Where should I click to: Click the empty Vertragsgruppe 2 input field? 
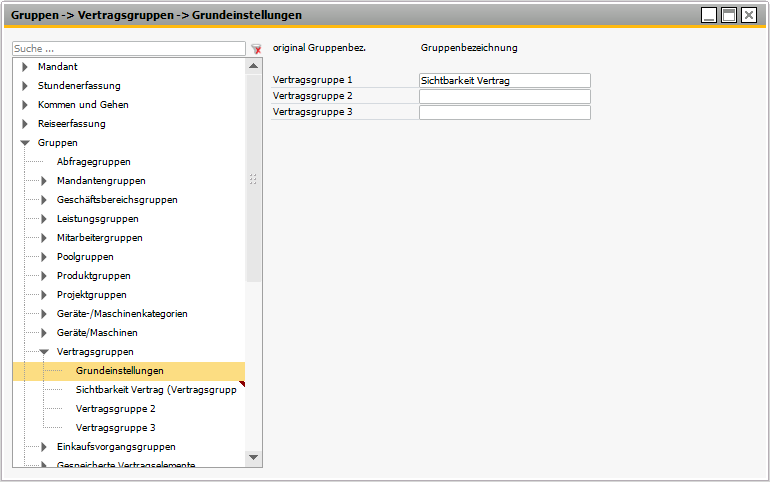(504, 97)
